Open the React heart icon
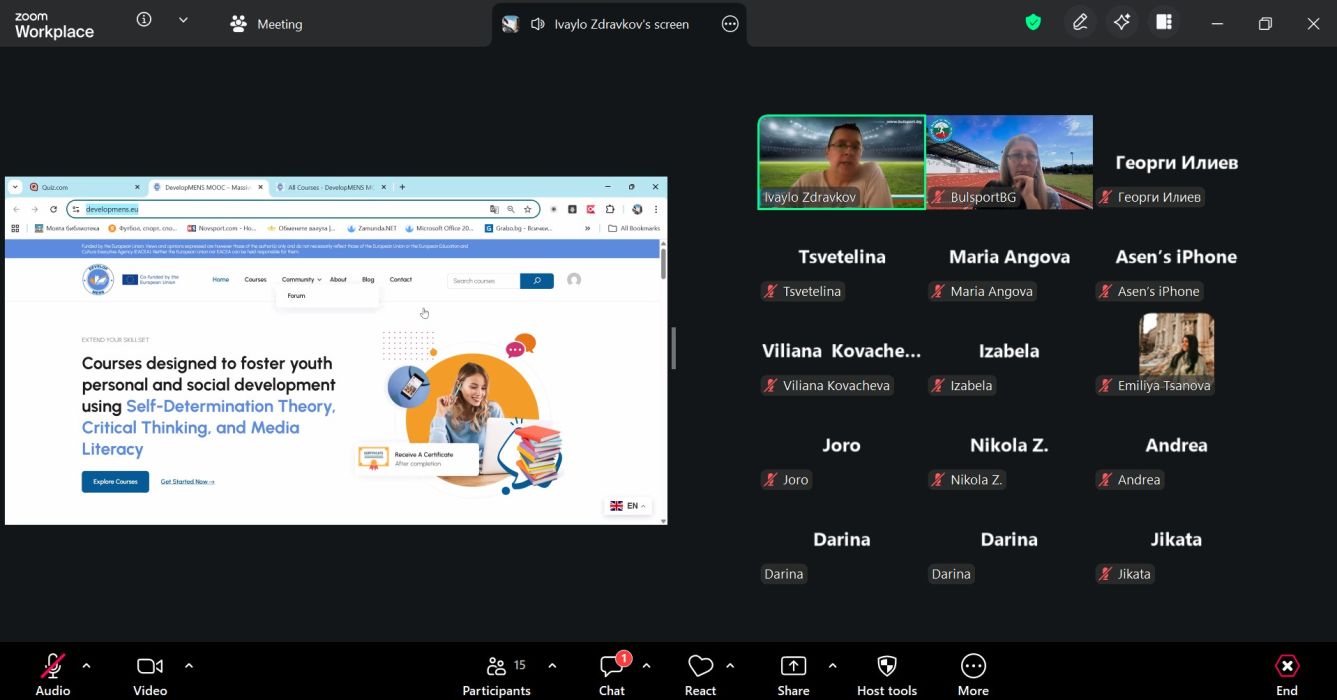Screen dimensions: 1337x700 coord(700,674)
